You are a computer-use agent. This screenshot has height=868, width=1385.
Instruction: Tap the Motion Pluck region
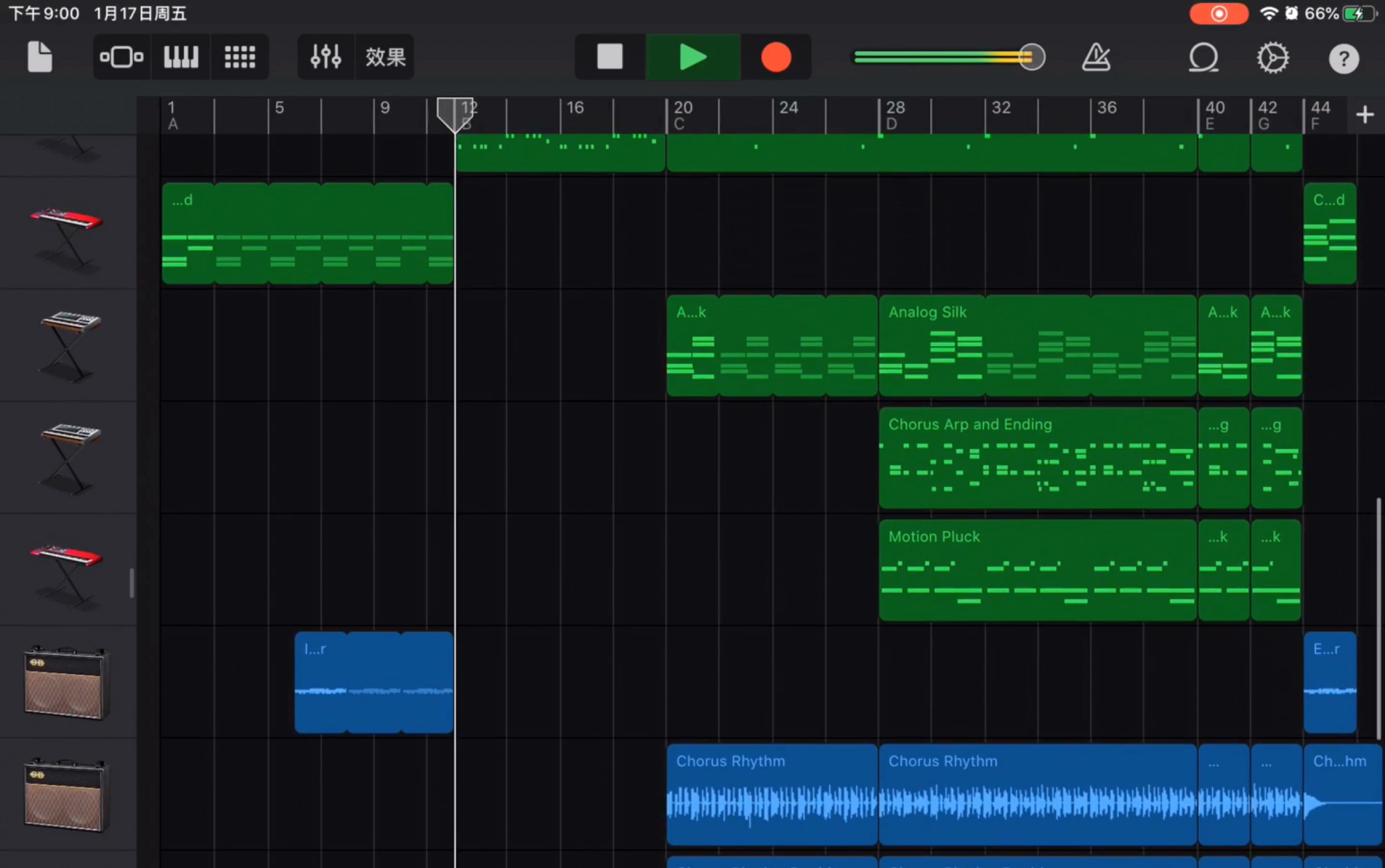tap(1037, 570)
